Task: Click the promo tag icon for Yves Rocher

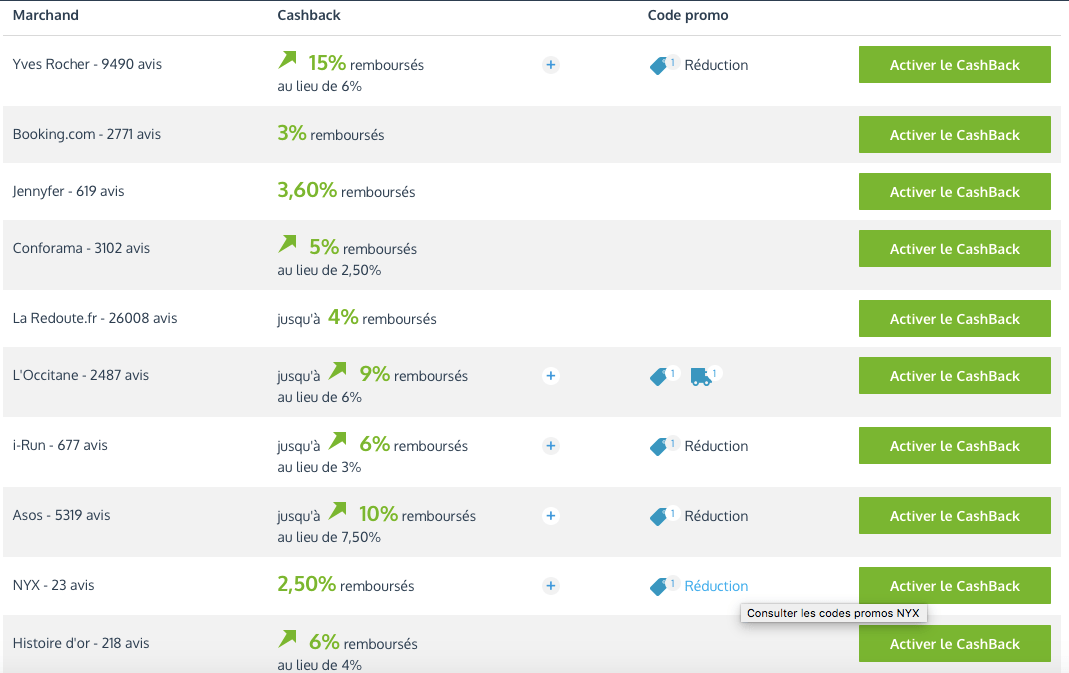Action: pos(659,66)
